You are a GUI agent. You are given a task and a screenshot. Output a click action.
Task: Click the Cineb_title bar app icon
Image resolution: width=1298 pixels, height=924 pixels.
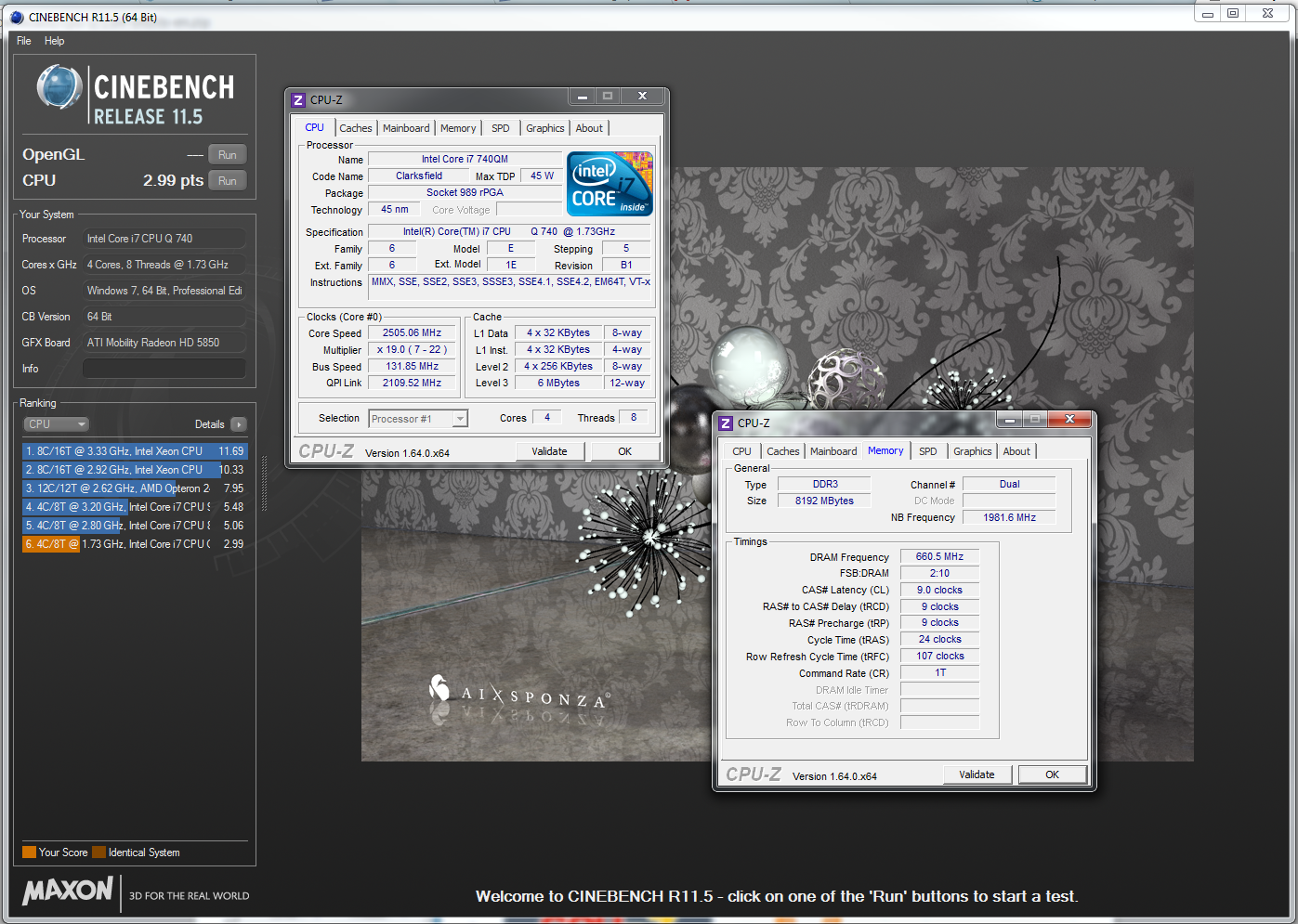click(17, 17)
